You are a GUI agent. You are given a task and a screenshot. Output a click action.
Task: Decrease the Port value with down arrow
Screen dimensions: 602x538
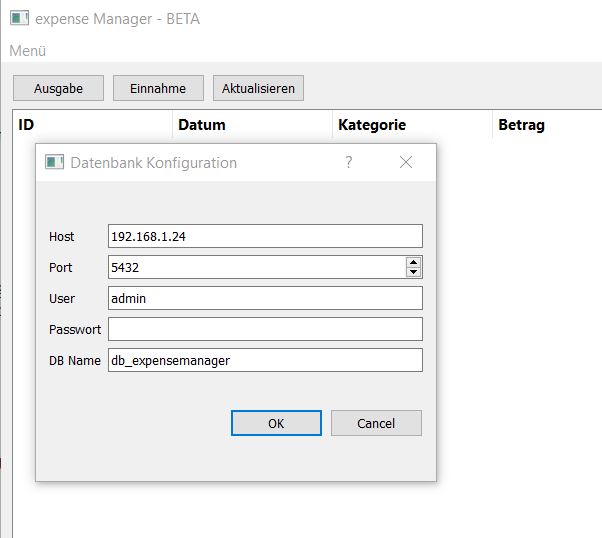(413, 272)
